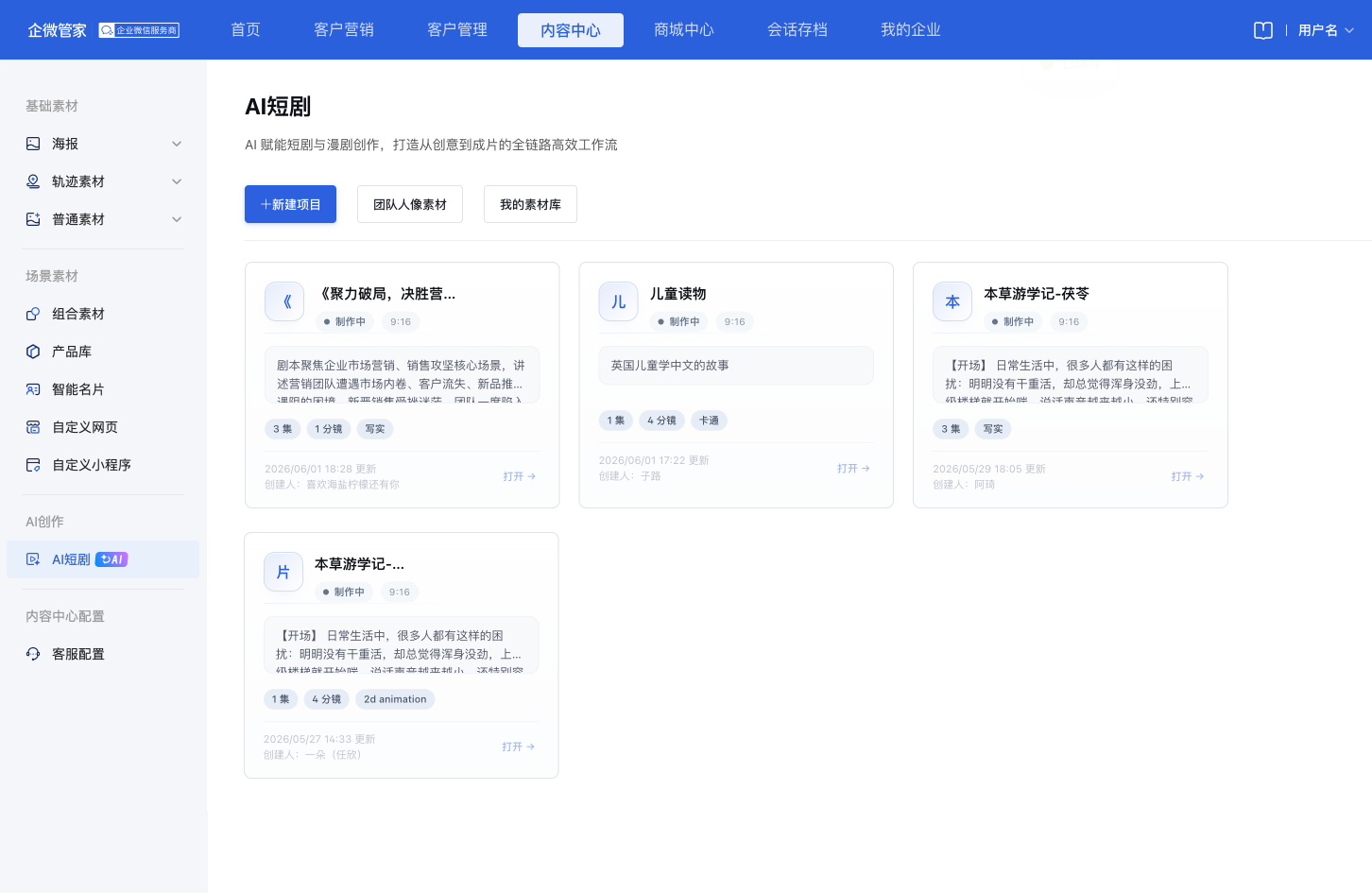
Task: Switch to 客户管理 tab
Action: tap(457, 30)
